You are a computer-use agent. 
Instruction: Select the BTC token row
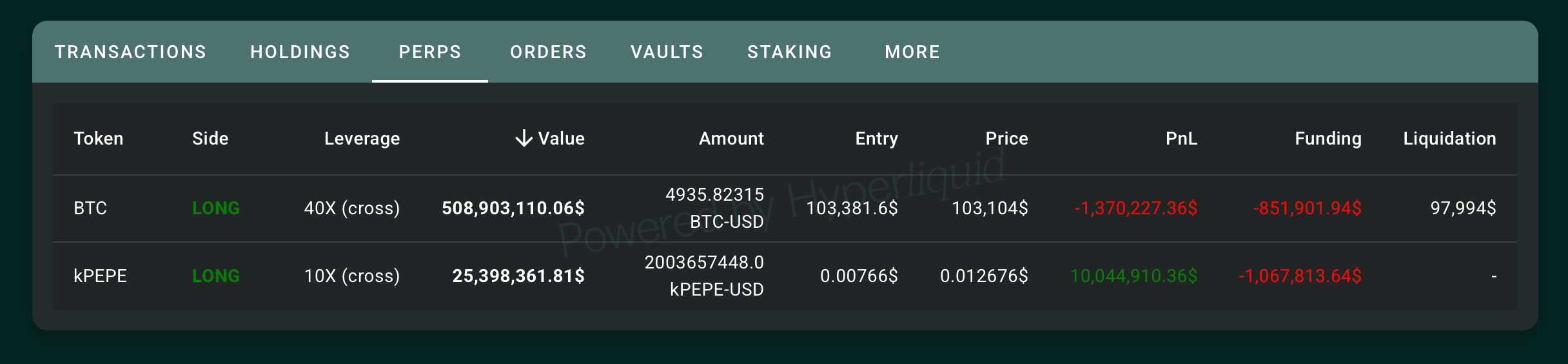pyautogui.click(x=90, y=208)
